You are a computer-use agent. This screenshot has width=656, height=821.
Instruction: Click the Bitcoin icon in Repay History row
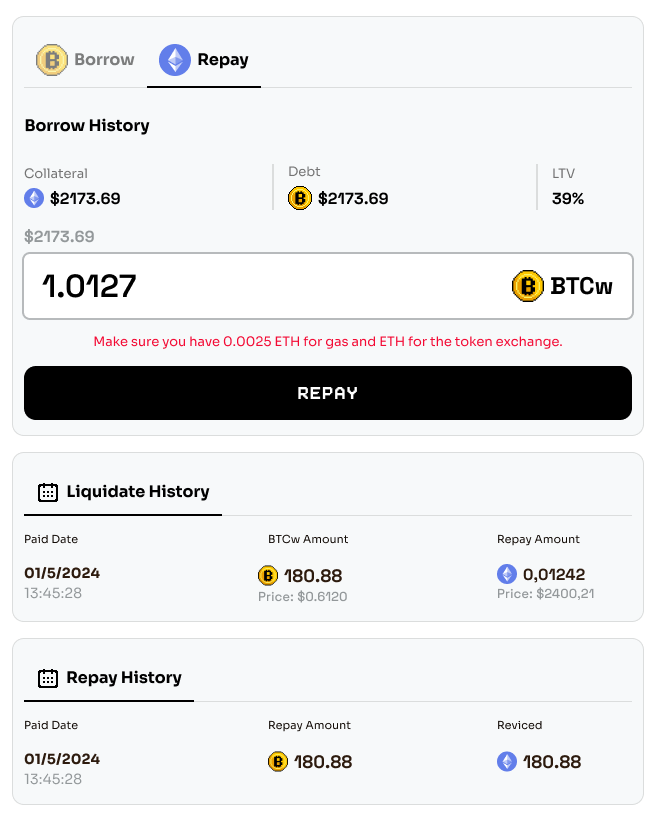(278, 762)
